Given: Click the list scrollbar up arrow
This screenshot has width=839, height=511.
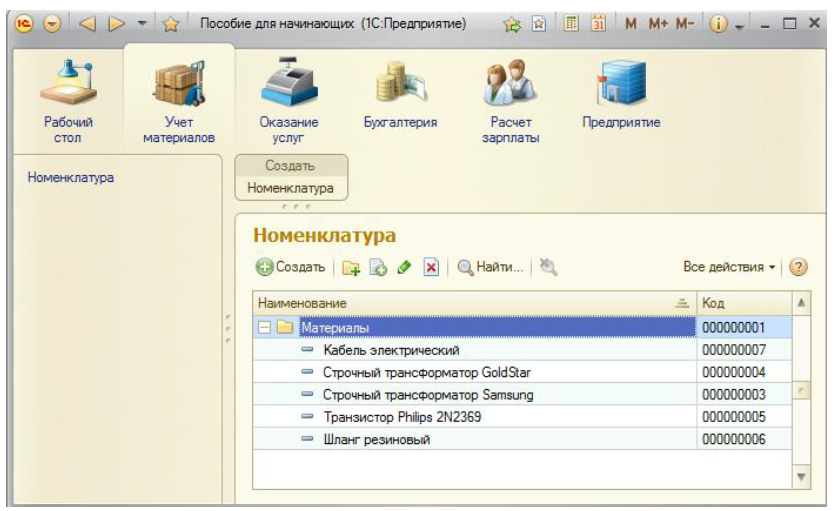Looking at the screenshot, I should pyautogui.click(x=801, y=303).
